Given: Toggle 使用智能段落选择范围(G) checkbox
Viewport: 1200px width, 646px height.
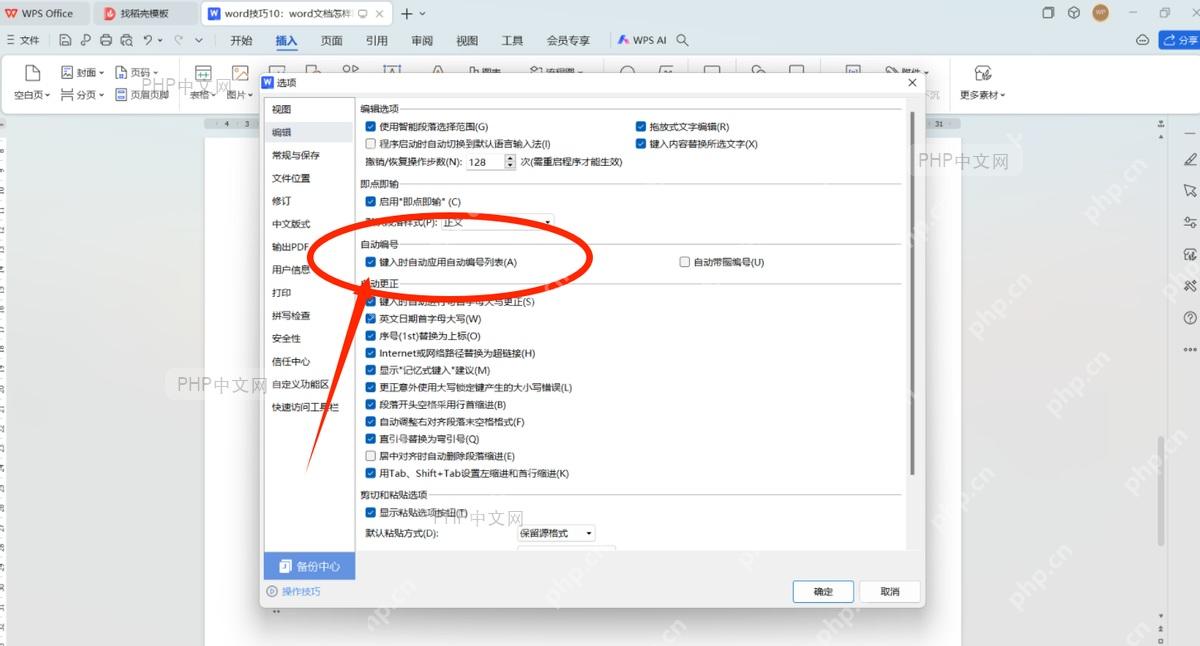Looking at the screenshot, I should tap(371, 127).
